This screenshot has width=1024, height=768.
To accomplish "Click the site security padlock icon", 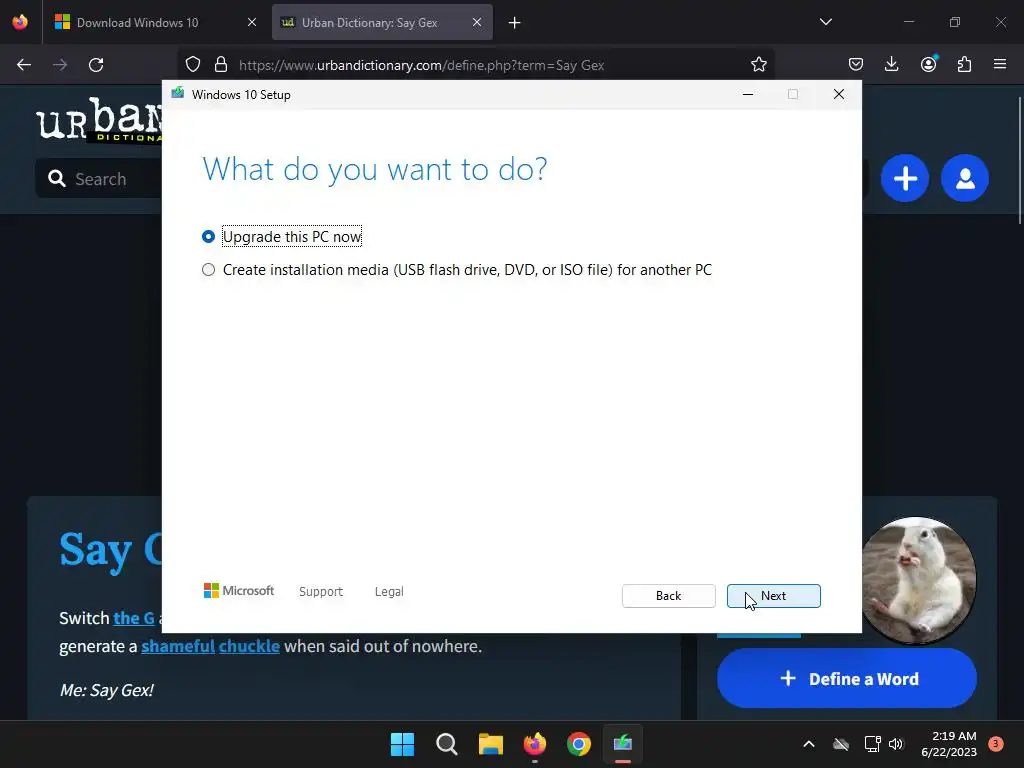I will 221,65.
